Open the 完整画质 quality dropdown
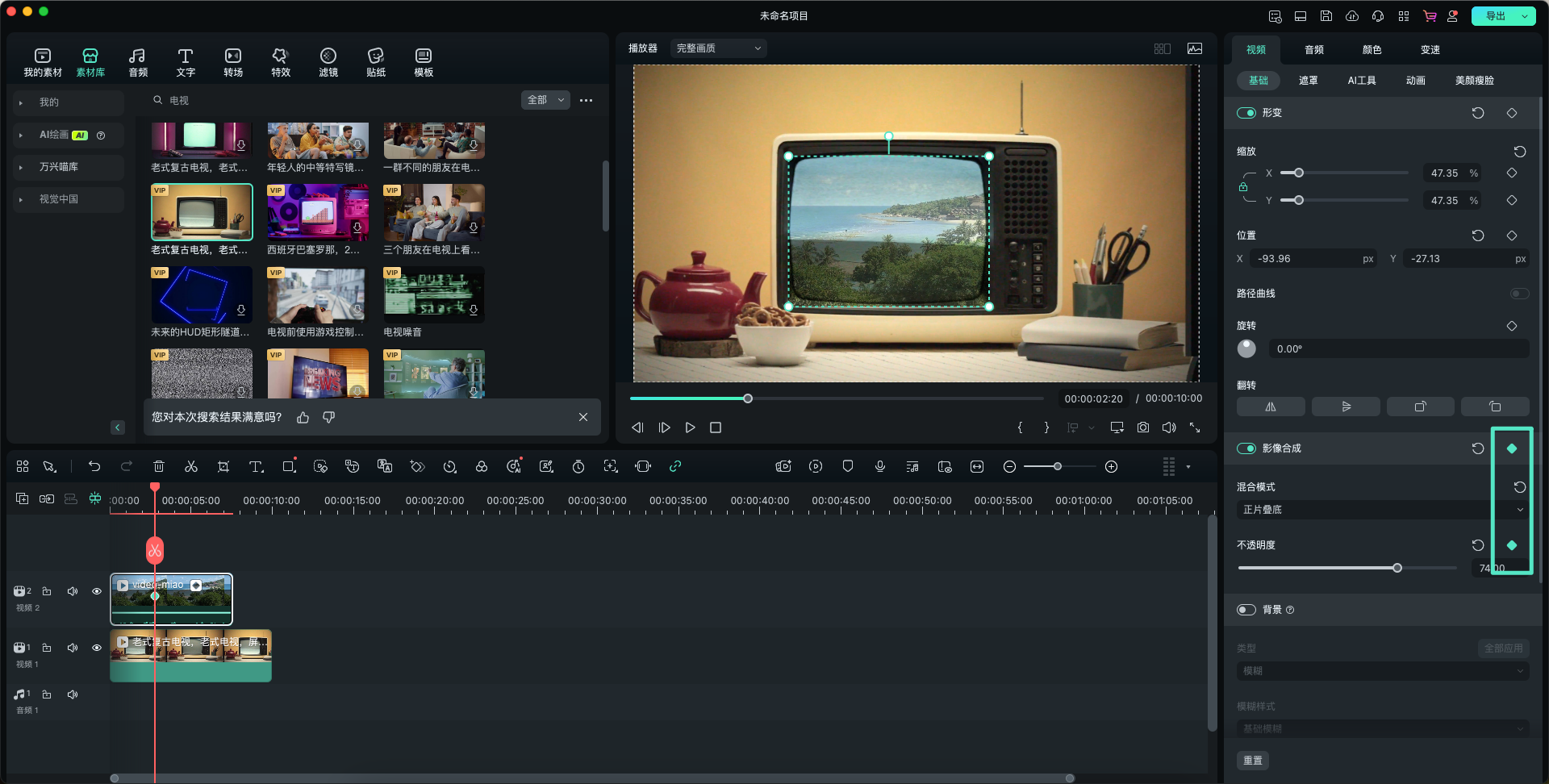 pos(718,48)
